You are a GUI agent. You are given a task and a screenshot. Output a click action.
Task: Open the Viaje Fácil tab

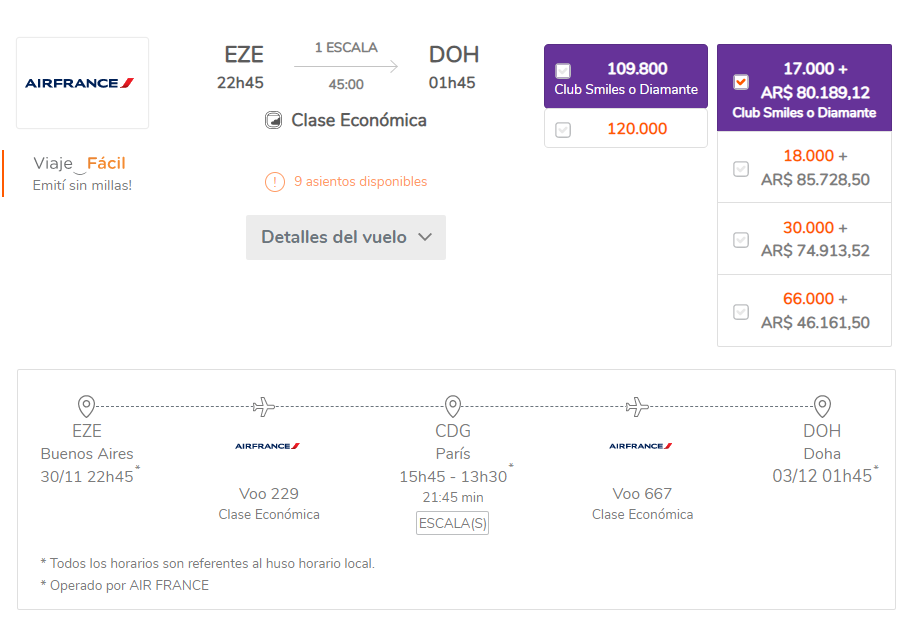[x=79, y=174]
